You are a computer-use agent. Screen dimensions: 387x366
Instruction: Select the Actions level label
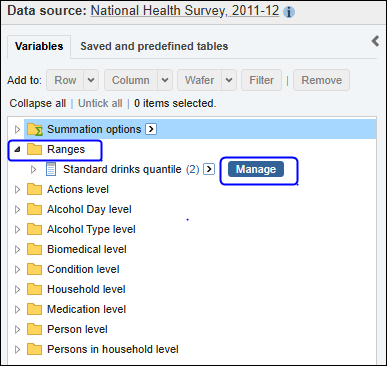tap(78, 189)
